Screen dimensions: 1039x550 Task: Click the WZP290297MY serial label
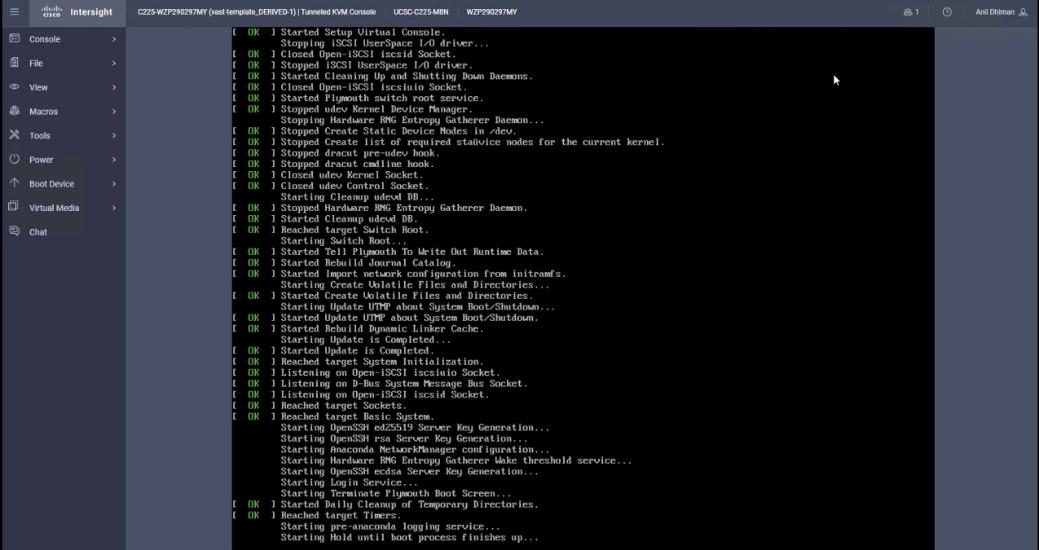[x=492, y=12]
